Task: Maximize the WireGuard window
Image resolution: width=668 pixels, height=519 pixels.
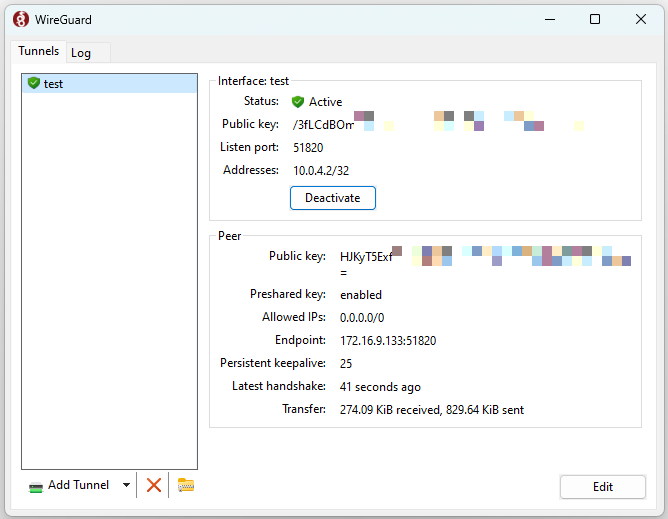Action: point(595,19)
